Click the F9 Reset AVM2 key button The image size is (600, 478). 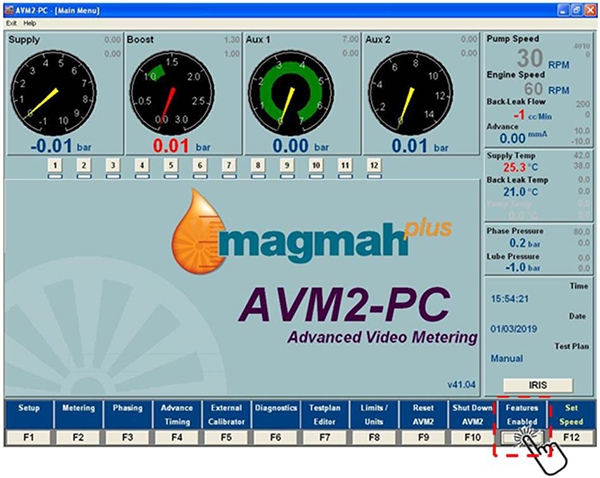point(424,437)
